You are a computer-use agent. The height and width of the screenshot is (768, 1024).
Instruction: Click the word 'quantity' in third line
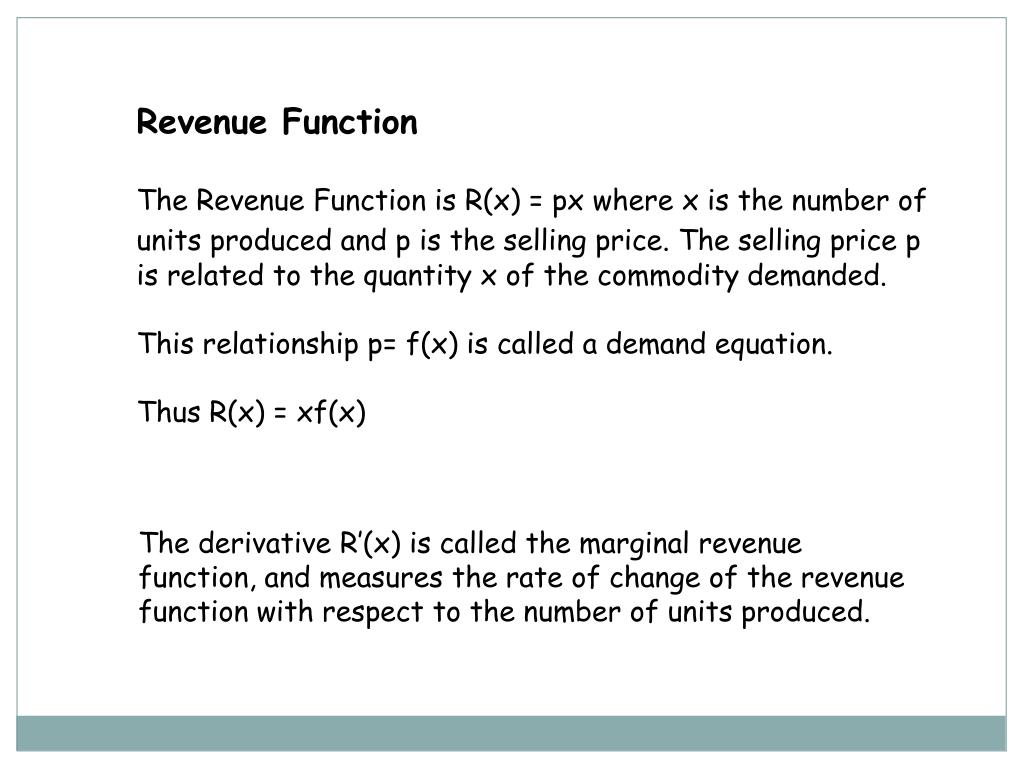[x=417, y=275]
